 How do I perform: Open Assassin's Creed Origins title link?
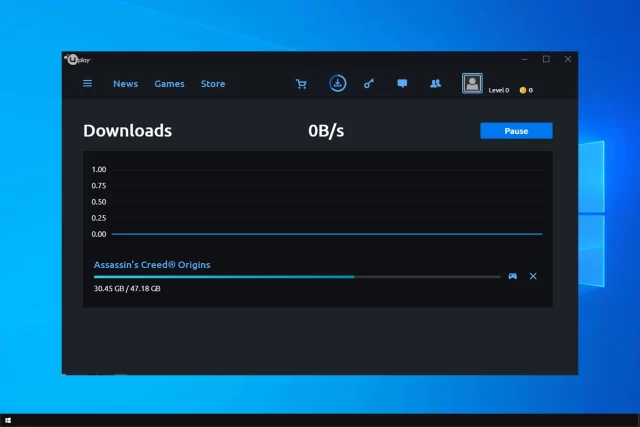(x=152, y=265)
